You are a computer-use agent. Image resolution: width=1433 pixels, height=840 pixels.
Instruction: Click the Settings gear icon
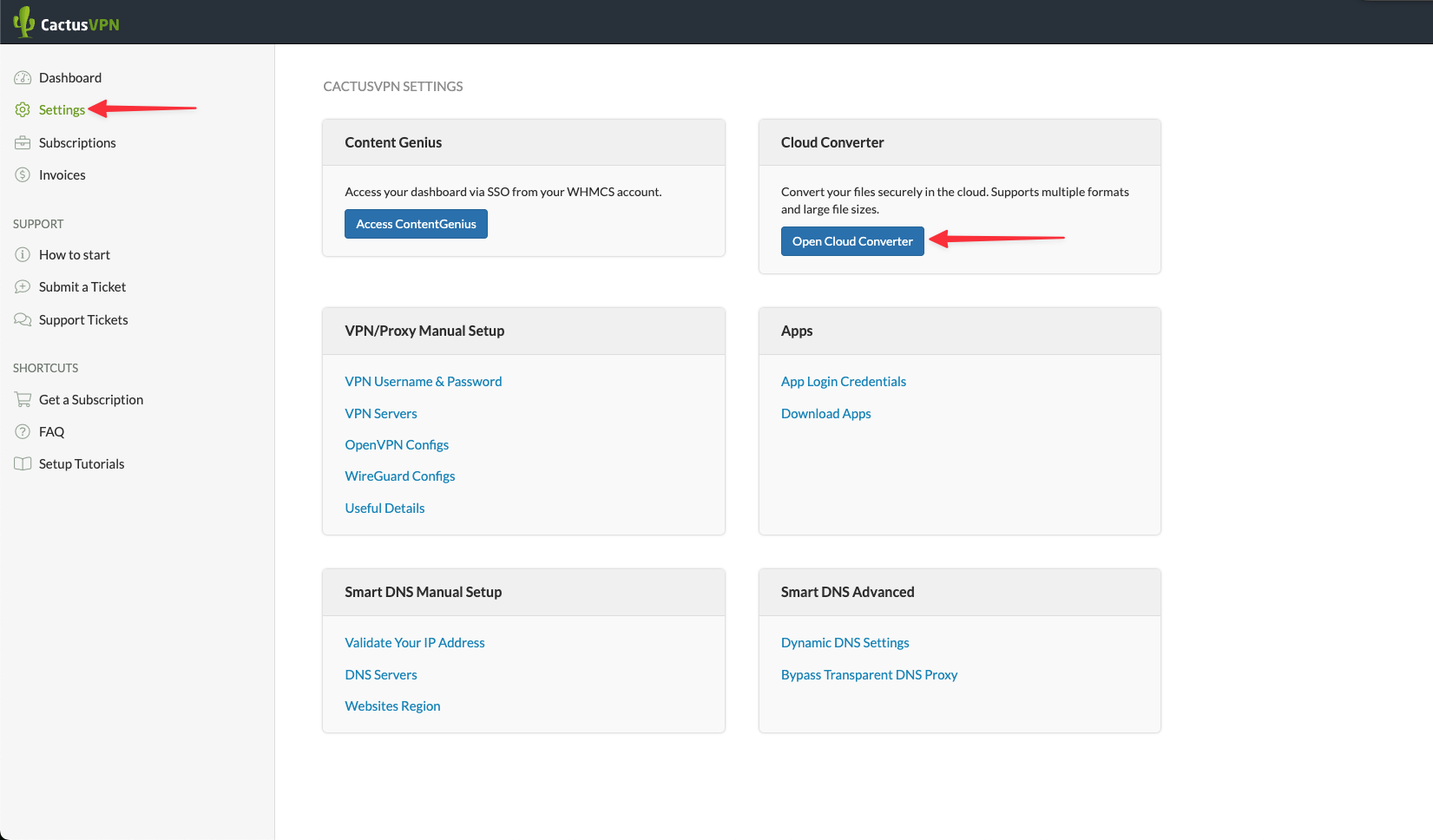[23, 110]
